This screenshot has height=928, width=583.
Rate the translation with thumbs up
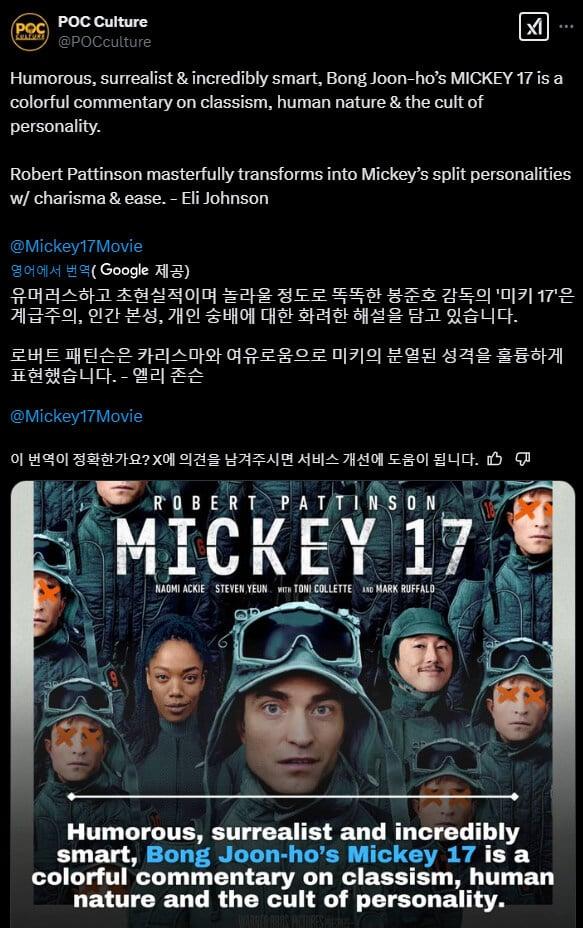click(x=494, y=459)
